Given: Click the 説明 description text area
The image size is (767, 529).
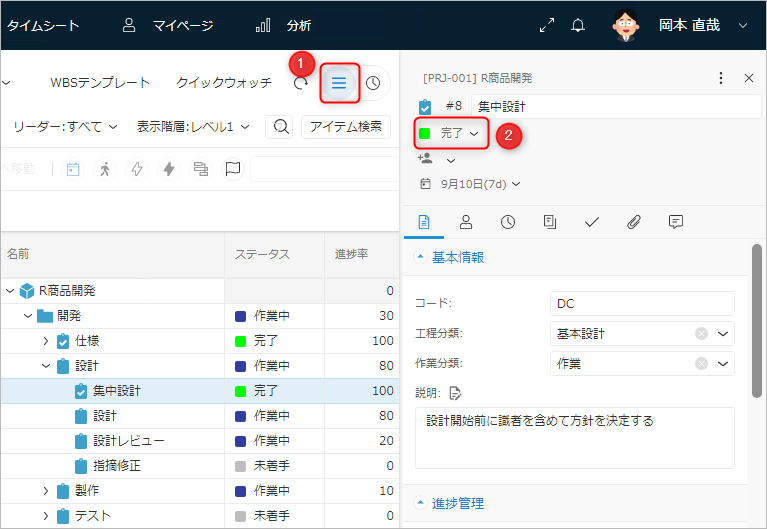Looking at the screenshot, I should 574,437.
